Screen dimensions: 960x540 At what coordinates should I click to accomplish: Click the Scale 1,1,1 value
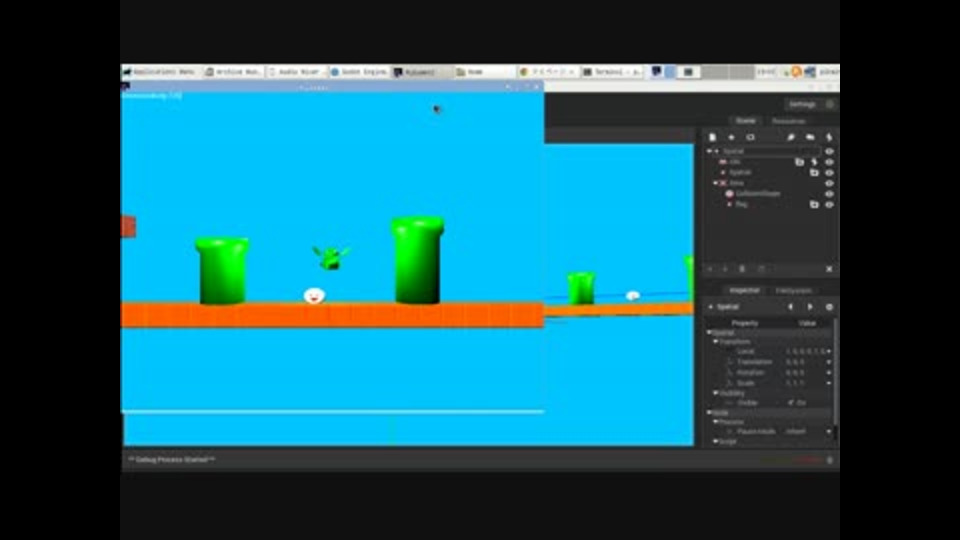click(795, 383)
